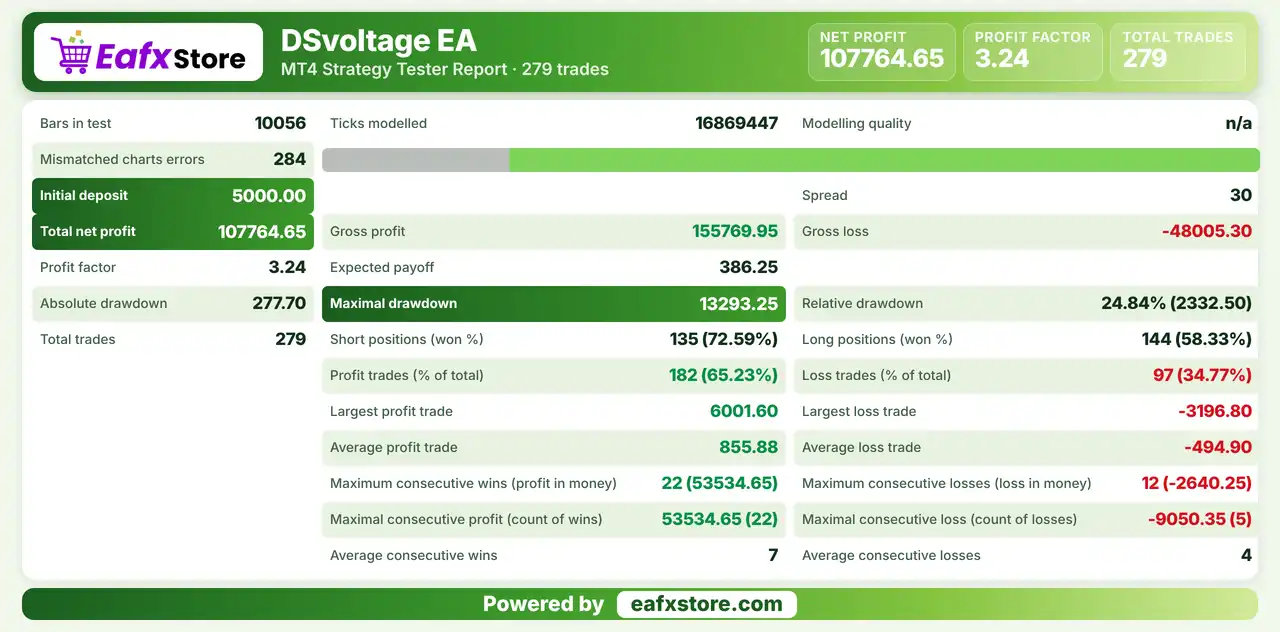Select the Modelling quality value n/a
This screenshot has width=1280, height=632.
click(x=1238, y=124)
